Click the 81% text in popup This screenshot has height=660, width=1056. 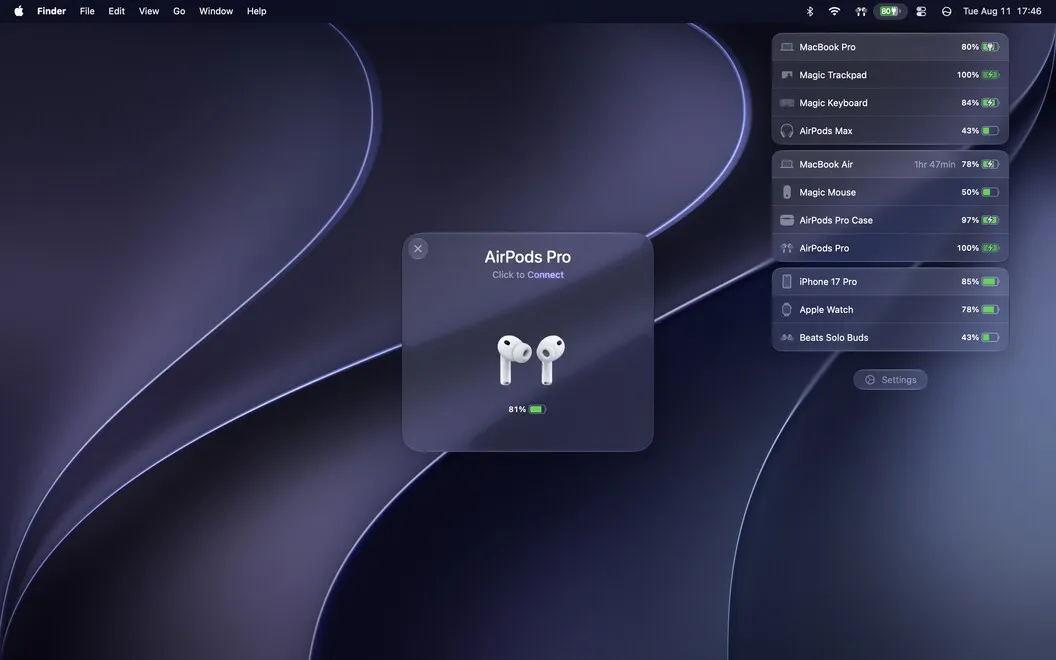(517, 409)
